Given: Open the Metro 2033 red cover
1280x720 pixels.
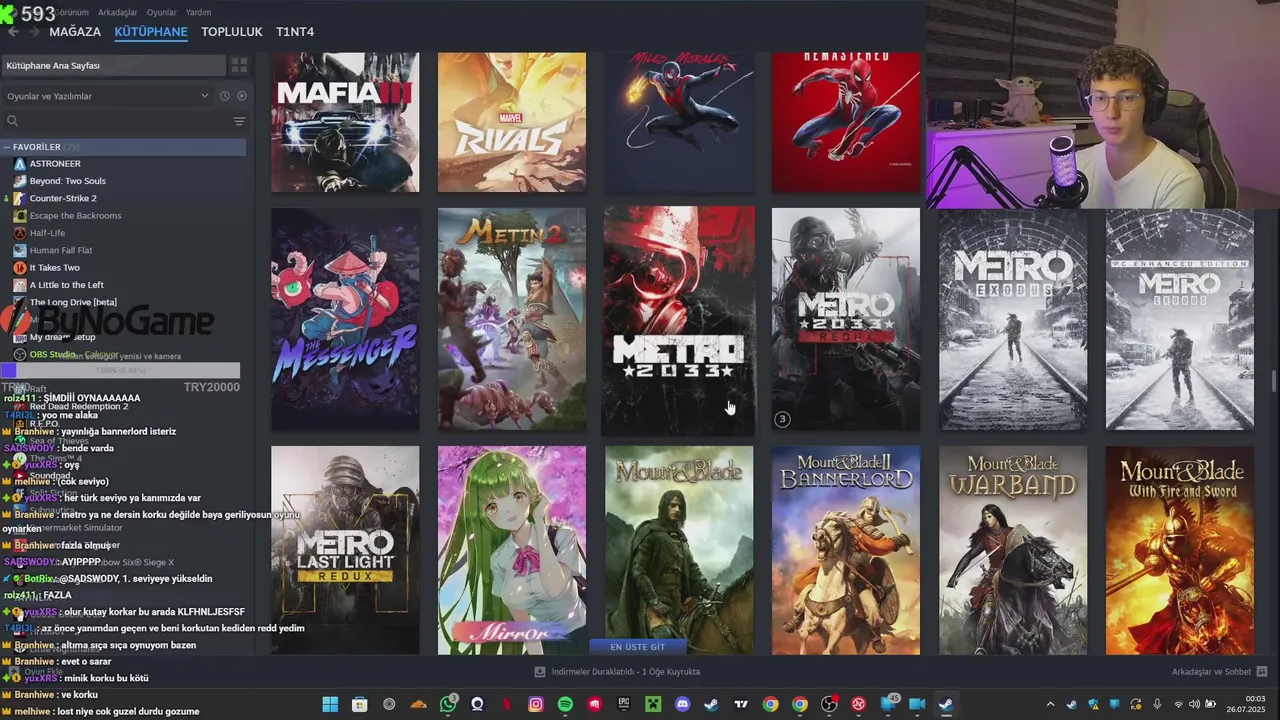Looking at the screenshot, I should coord(679,319).
